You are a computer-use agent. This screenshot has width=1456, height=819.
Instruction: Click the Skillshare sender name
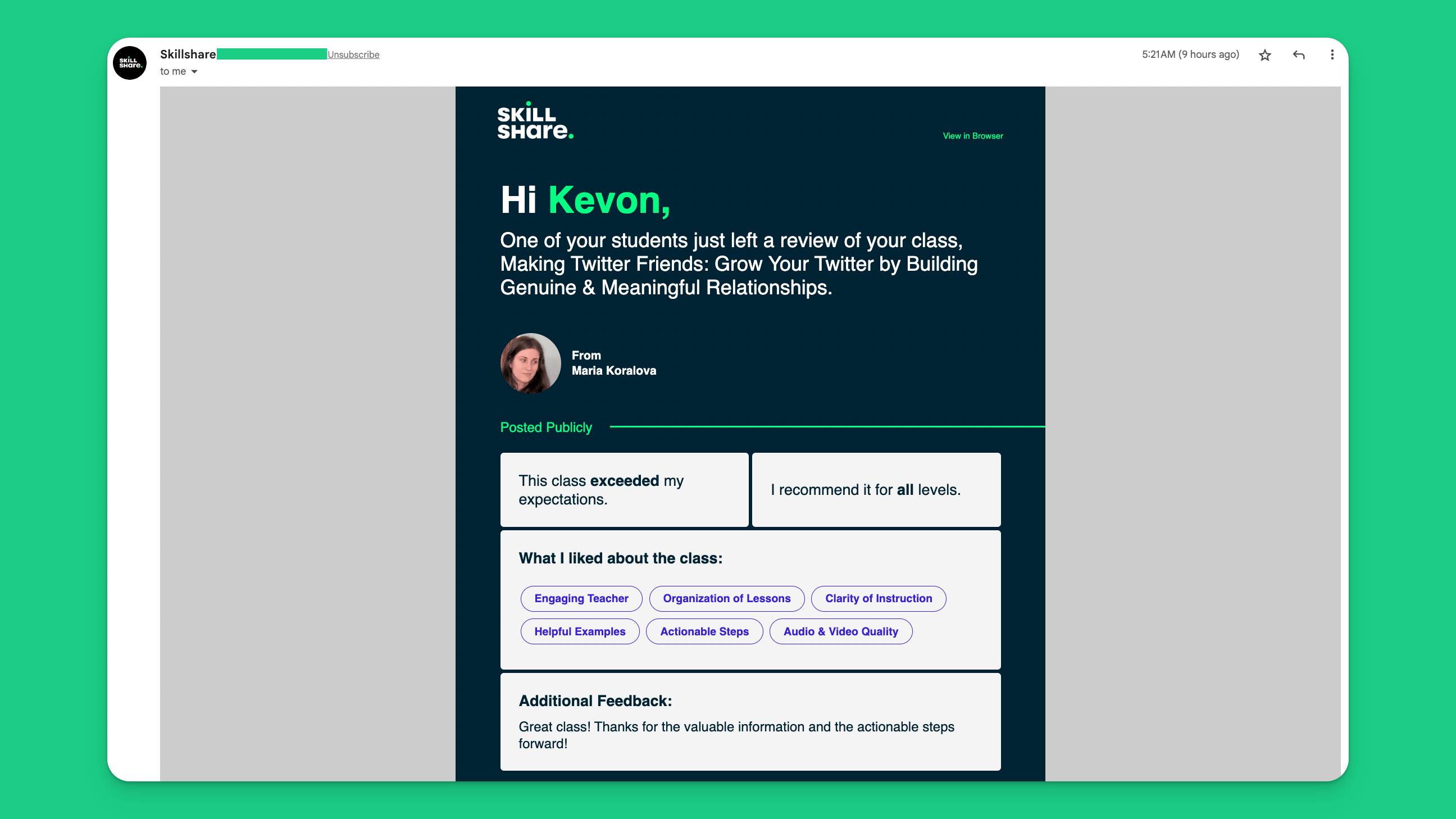click(188, 54)
